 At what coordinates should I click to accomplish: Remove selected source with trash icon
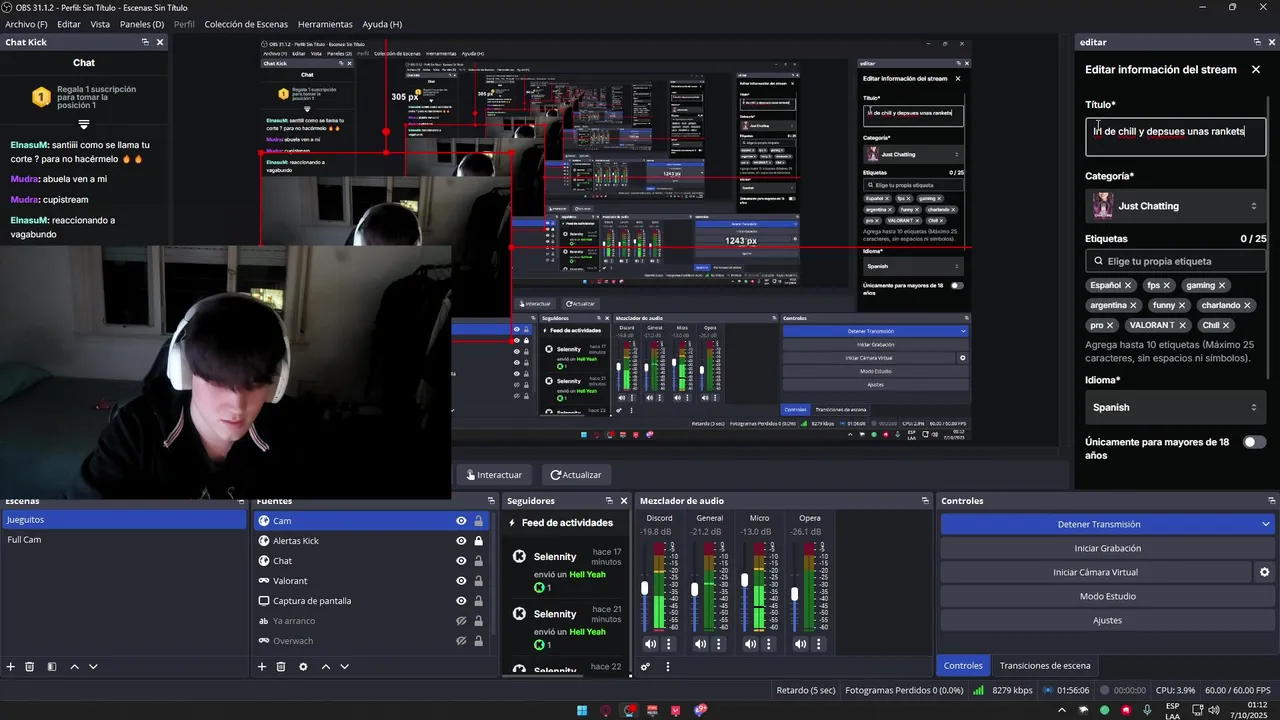click(x=281, y=667)
